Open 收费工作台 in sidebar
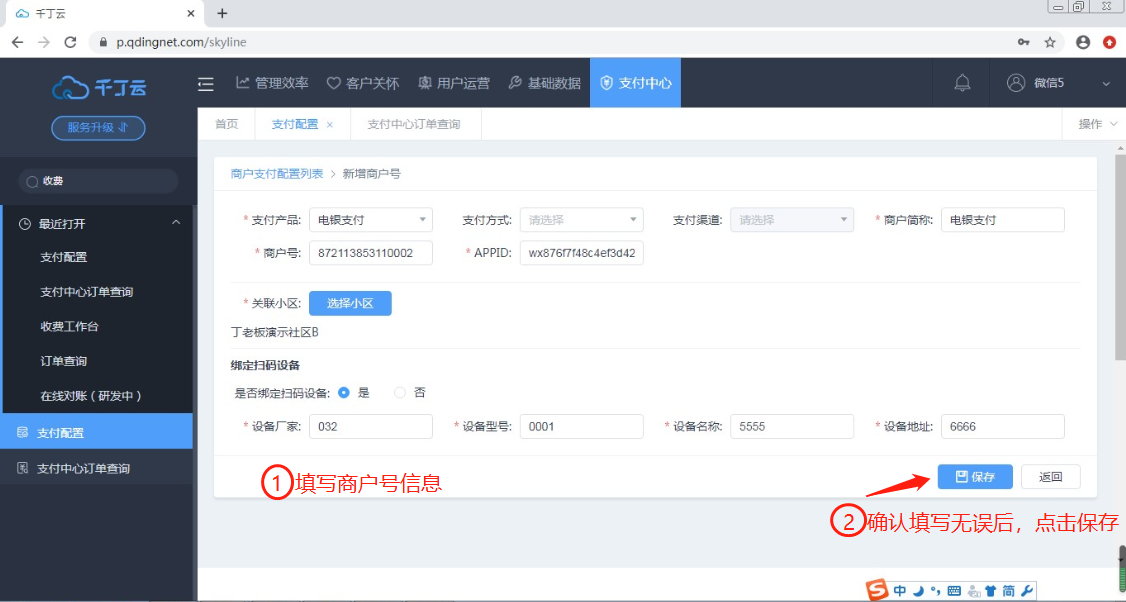Viewport: 1126px width, 602px height. click(69, 326)
